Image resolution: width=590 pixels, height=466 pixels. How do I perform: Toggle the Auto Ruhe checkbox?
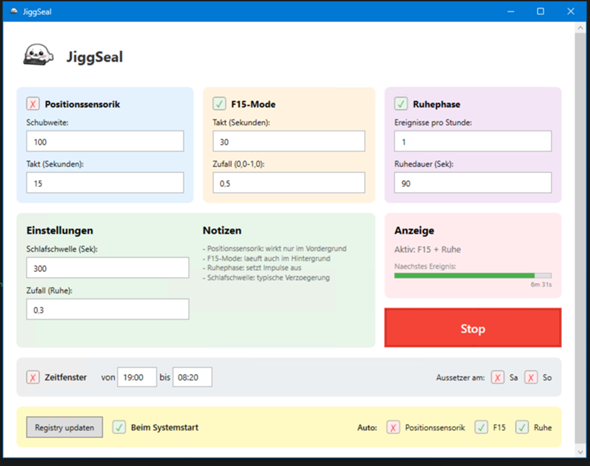click(x=522, y=427)
